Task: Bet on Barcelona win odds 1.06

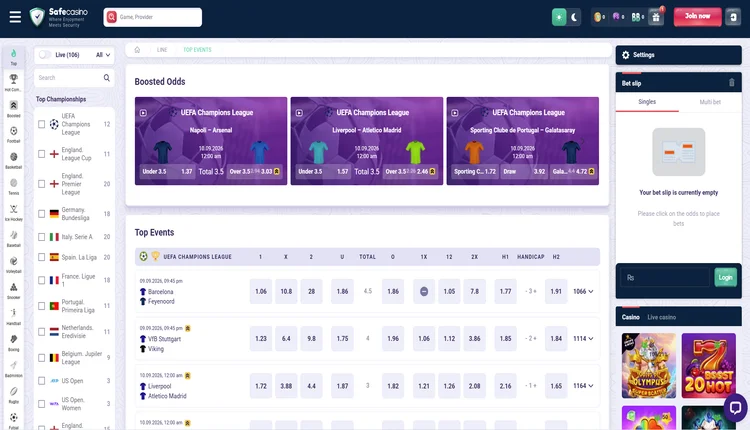Action: 261,291
